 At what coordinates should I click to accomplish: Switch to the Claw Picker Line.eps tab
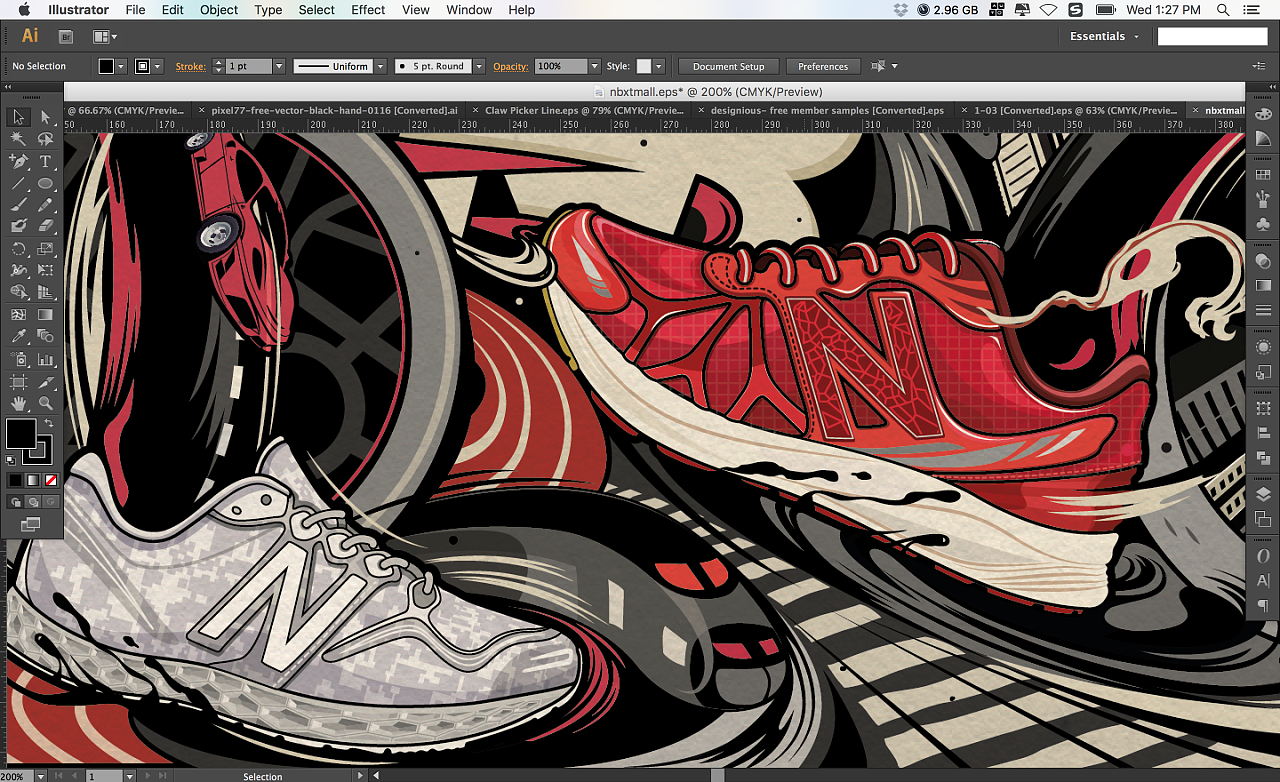tap(580, 111)
